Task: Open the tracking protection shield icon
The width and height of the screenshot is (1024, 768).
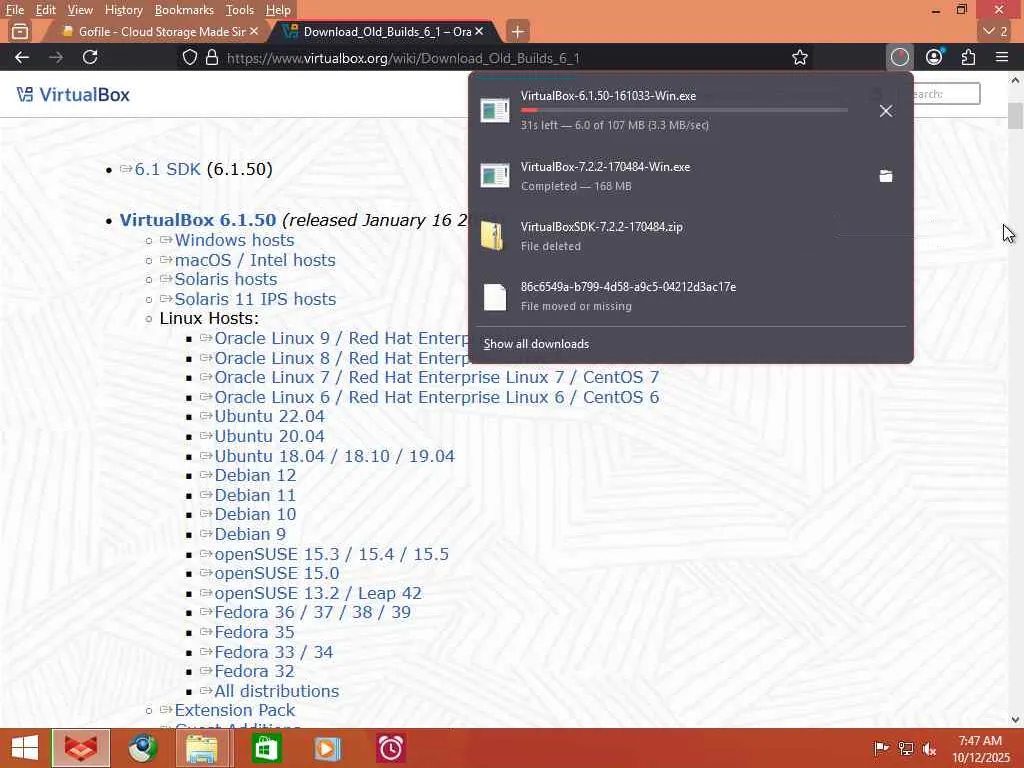Action: pyautogui.click(x=189, y=57)
